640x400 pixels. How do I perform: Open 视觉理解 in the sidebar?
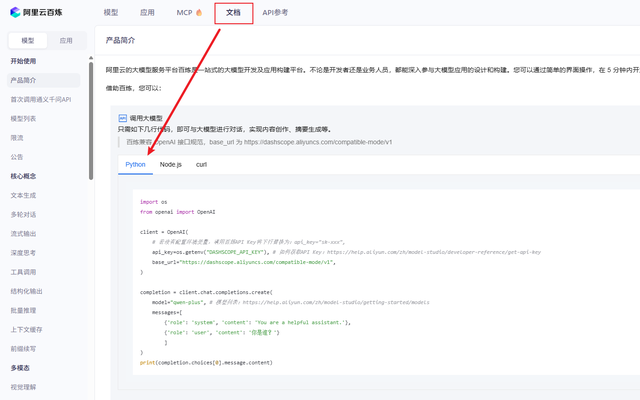[23, 387]
